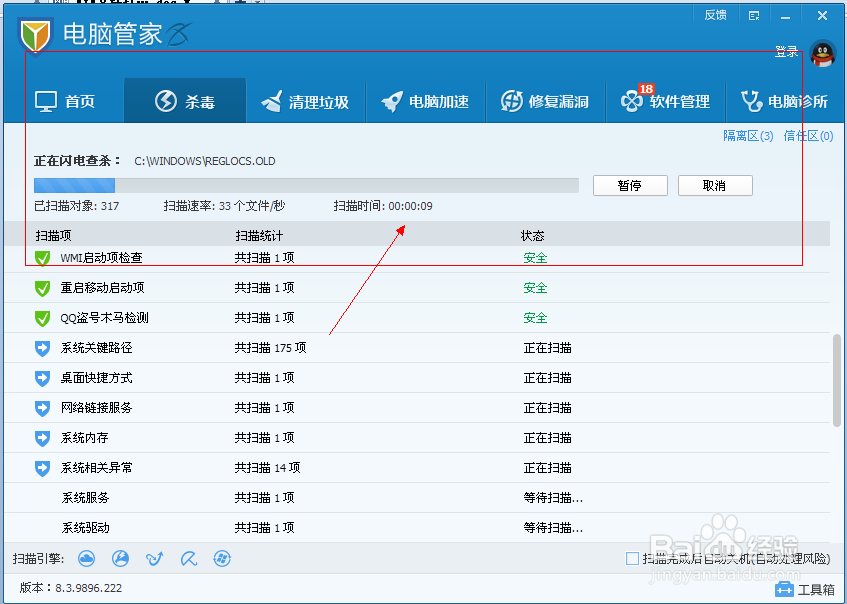The height and width of the screenshot is (604, 847).
Task: Expand the 系统关键路径 scan row
Action: point(41,348)
